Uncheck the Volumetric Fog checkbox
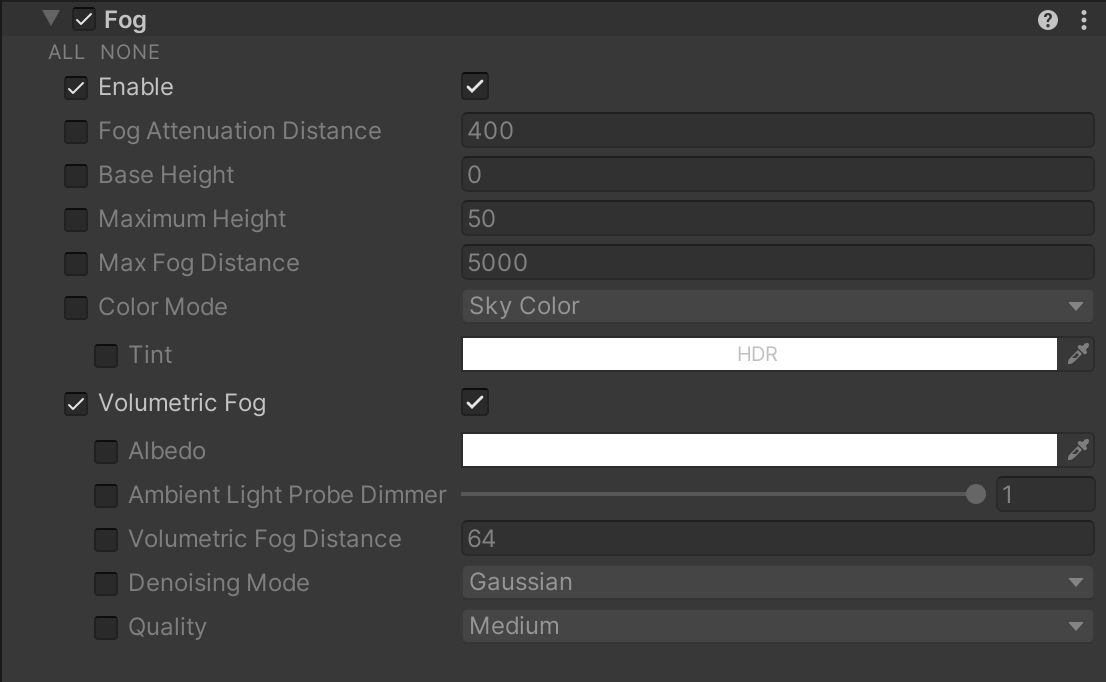 (x=475, y=402)
